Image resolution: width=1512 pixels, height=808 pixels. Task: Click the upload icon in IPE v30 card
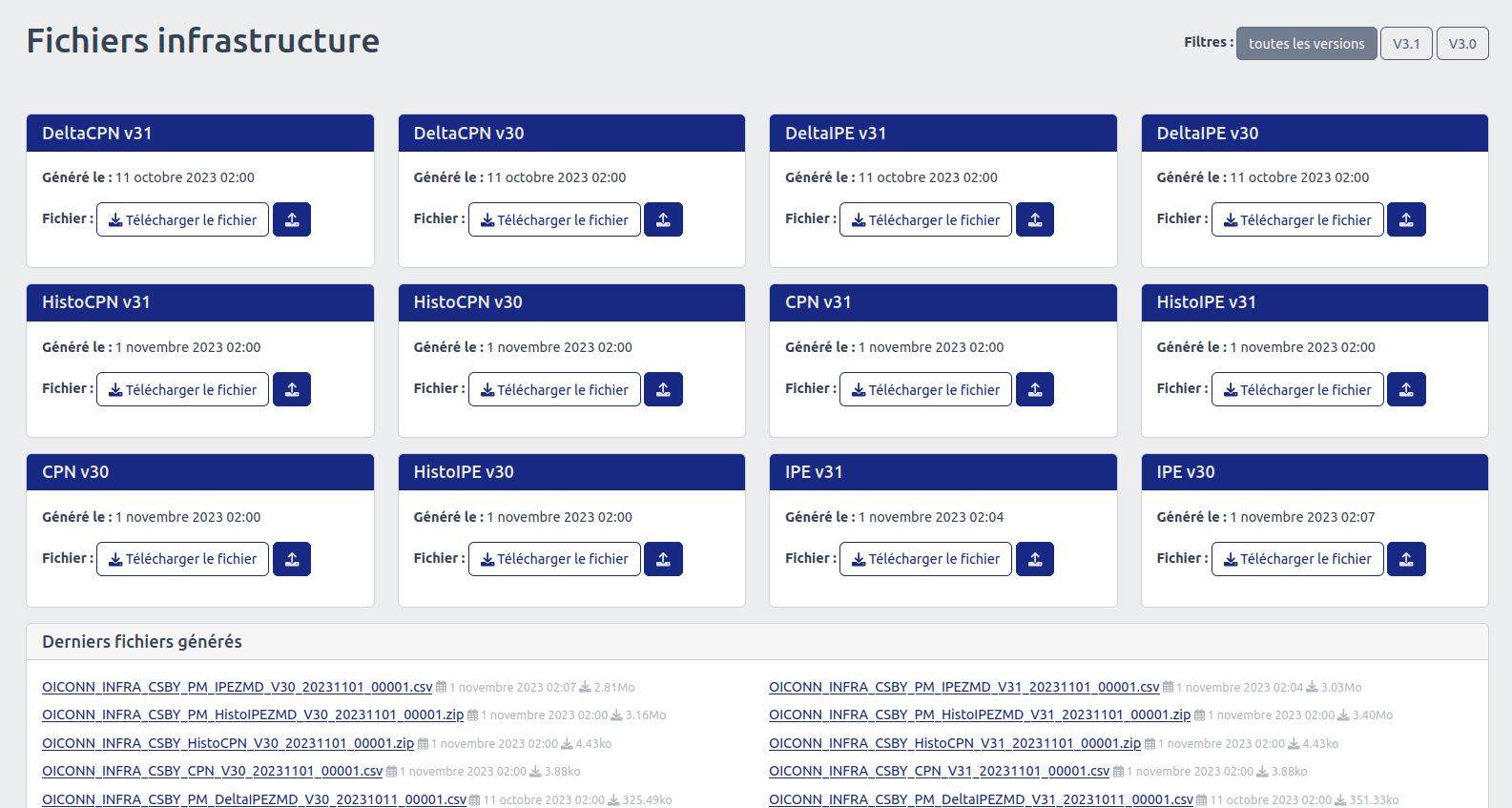coord(1406,559)
